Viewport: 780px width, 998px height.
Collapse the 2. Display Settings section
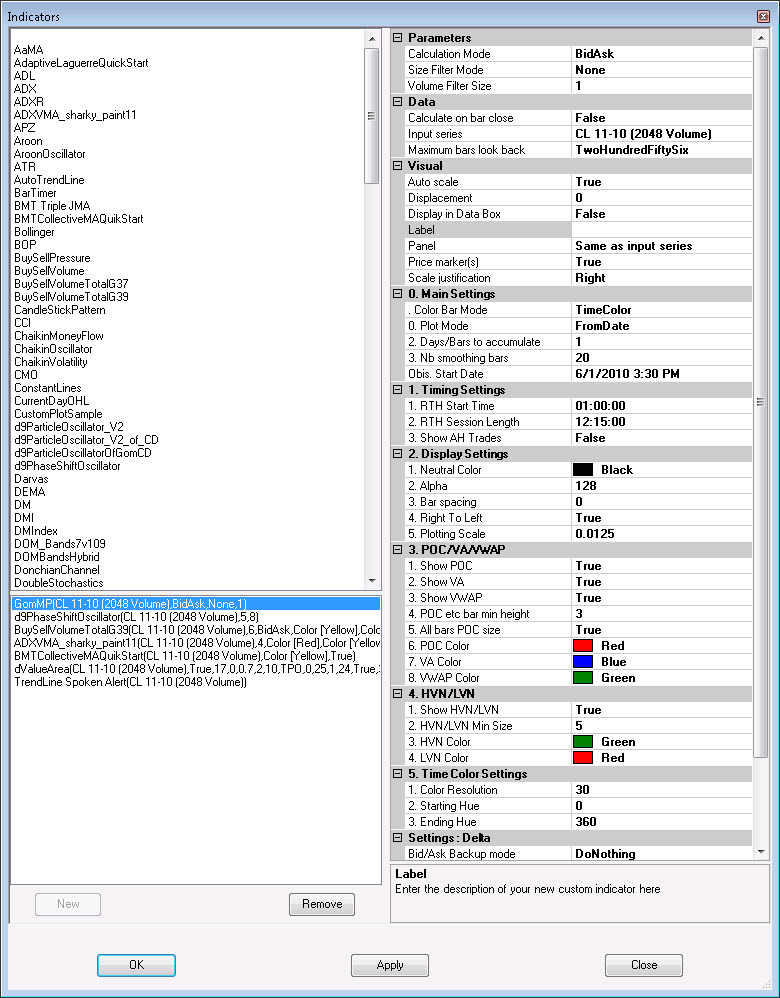click(397, 454)
